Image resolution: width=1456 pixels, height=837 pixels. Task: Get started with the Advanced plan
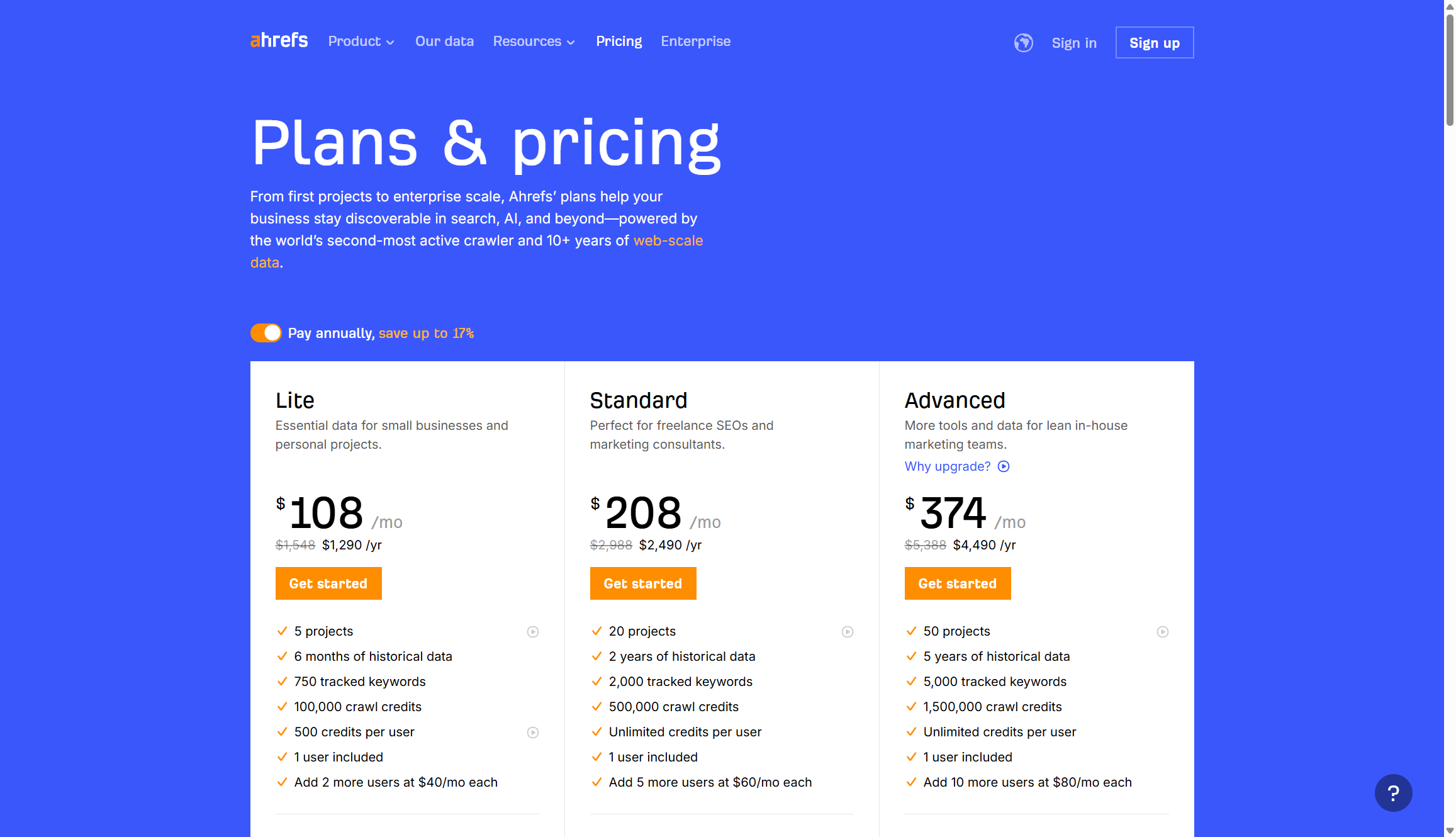957,583
